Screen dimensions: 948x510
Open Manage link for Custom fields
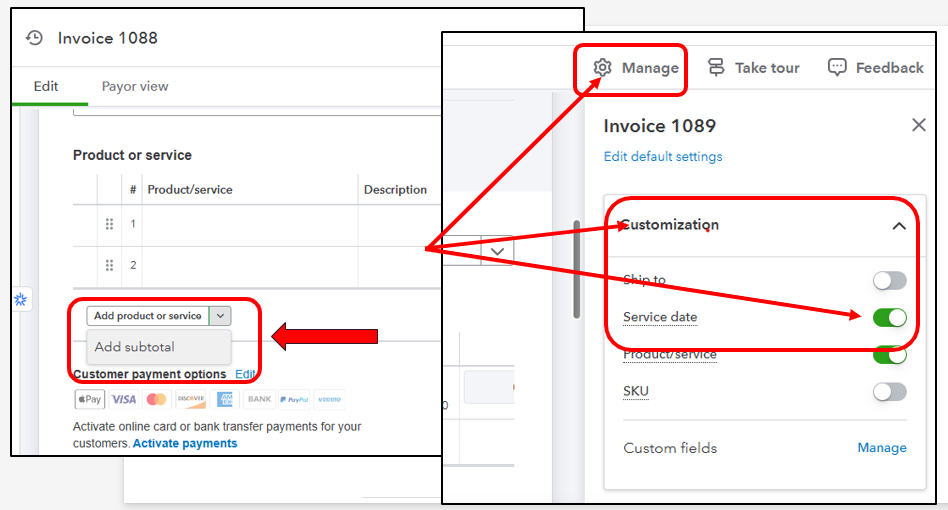pos(881,448)
